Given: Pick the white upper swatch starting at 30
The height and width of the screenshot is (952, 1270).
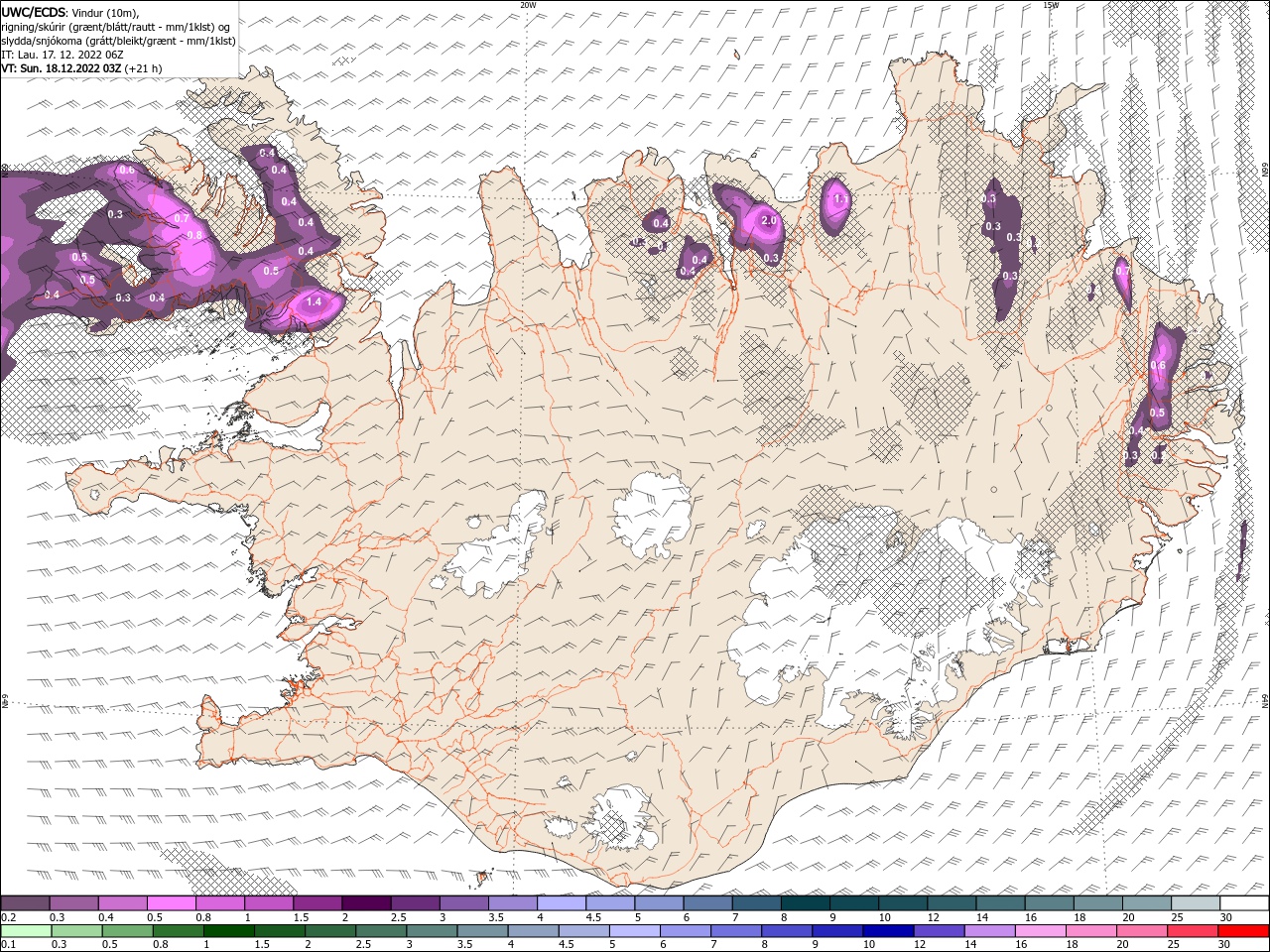Looking at the screenshot, I should coord(1245,903).
